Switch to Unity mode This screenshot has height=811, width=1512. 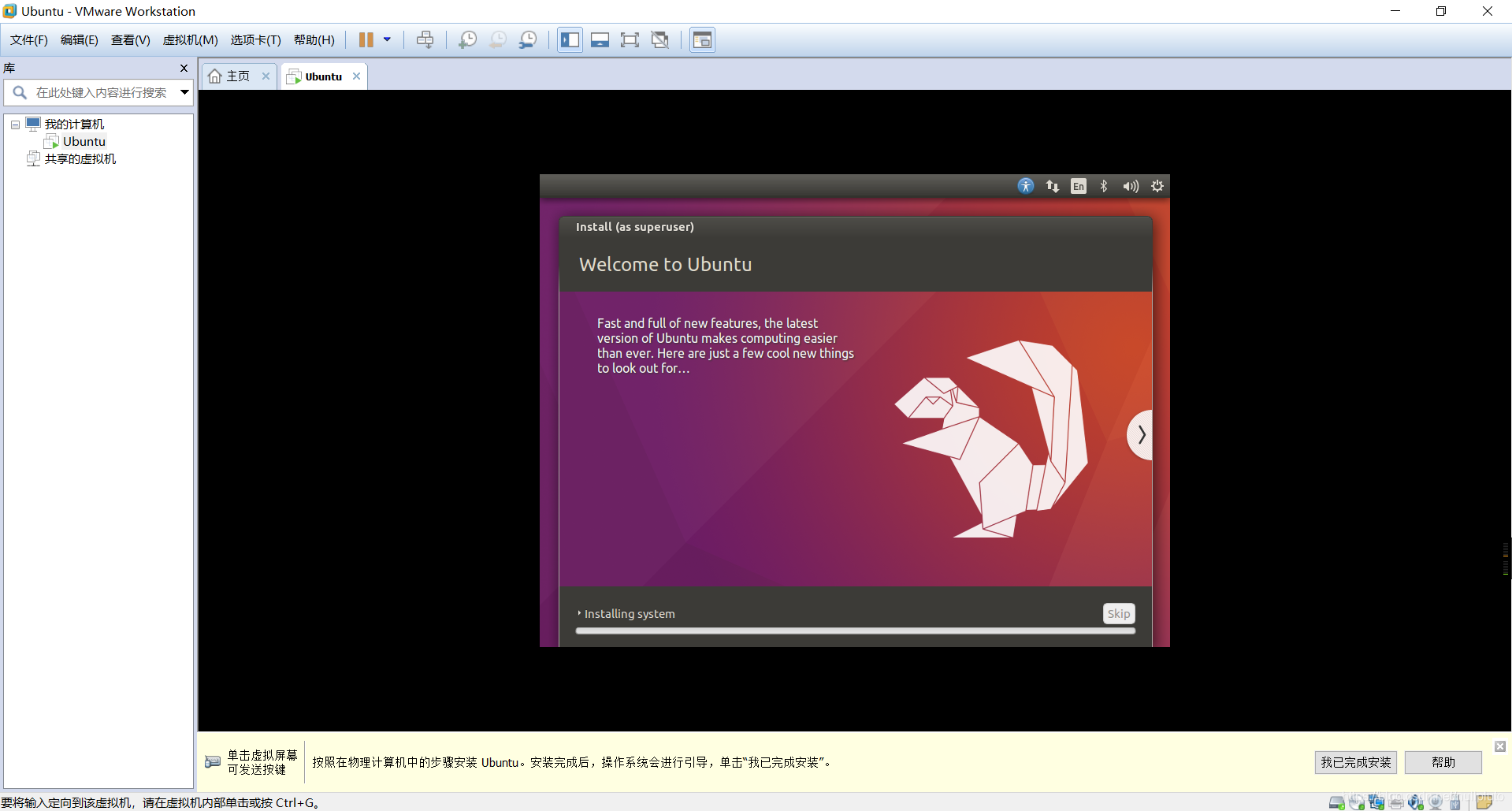pyautogui.click(x=660, y=39)
